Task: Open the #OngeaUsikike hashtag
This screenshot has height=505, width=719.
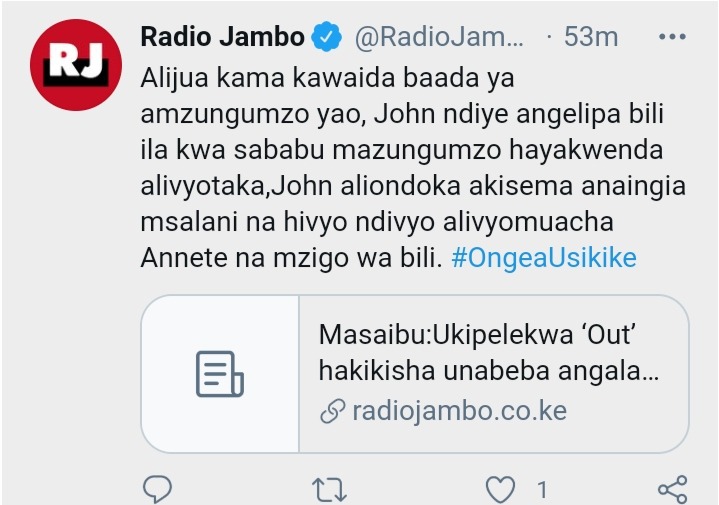Action: 544,258
